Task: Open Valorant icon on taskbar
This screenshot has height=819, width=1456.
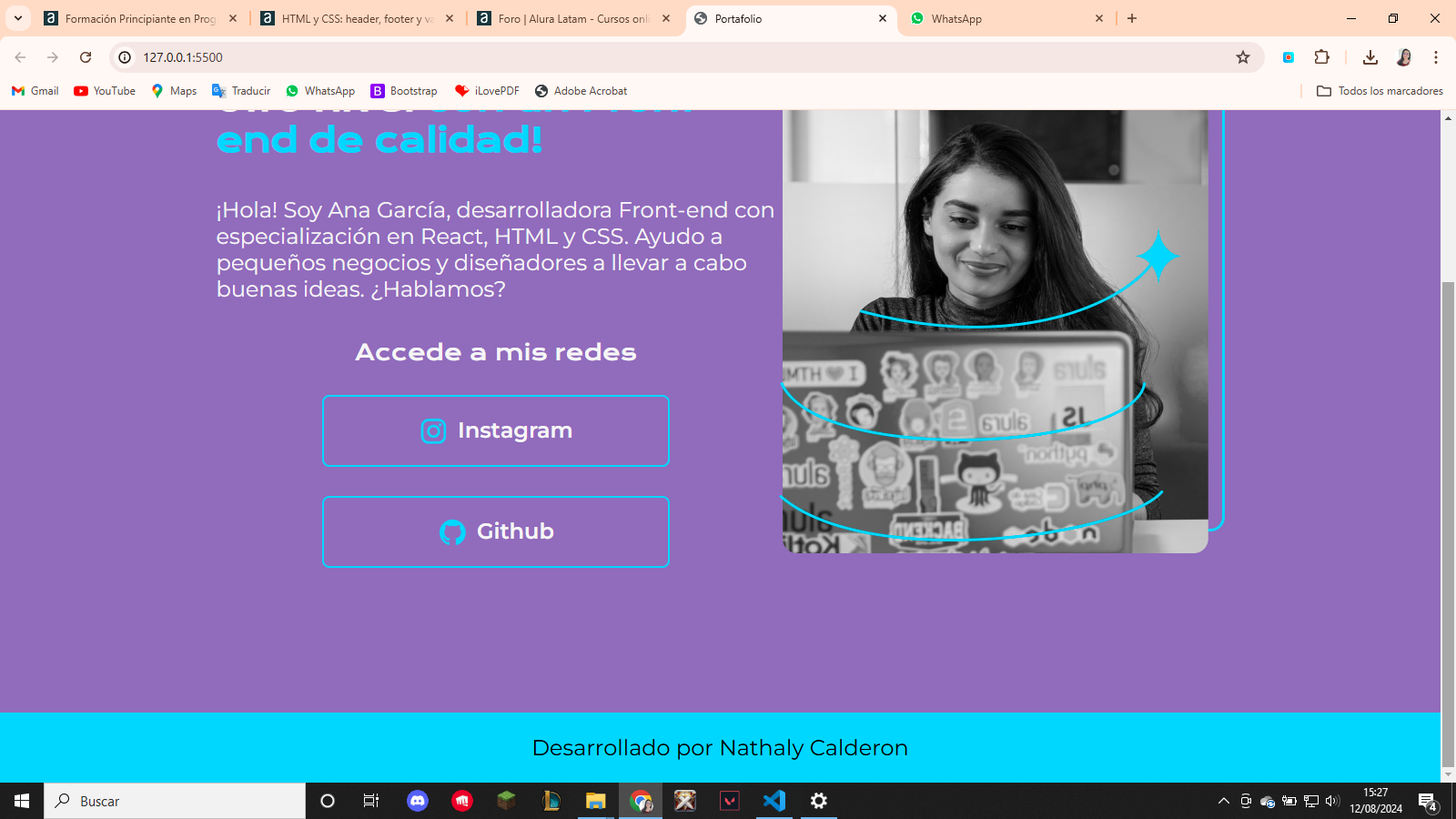Action: (730, 801)
